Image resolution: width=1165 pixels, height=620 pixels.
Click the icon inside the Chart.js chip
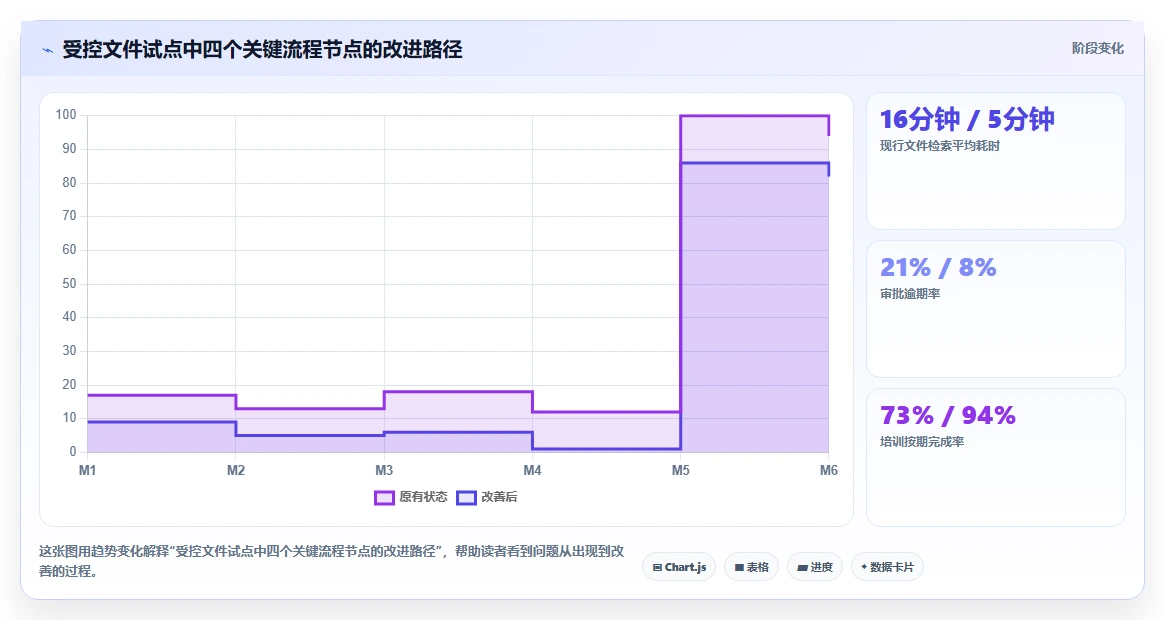click(x=657, y=567)
